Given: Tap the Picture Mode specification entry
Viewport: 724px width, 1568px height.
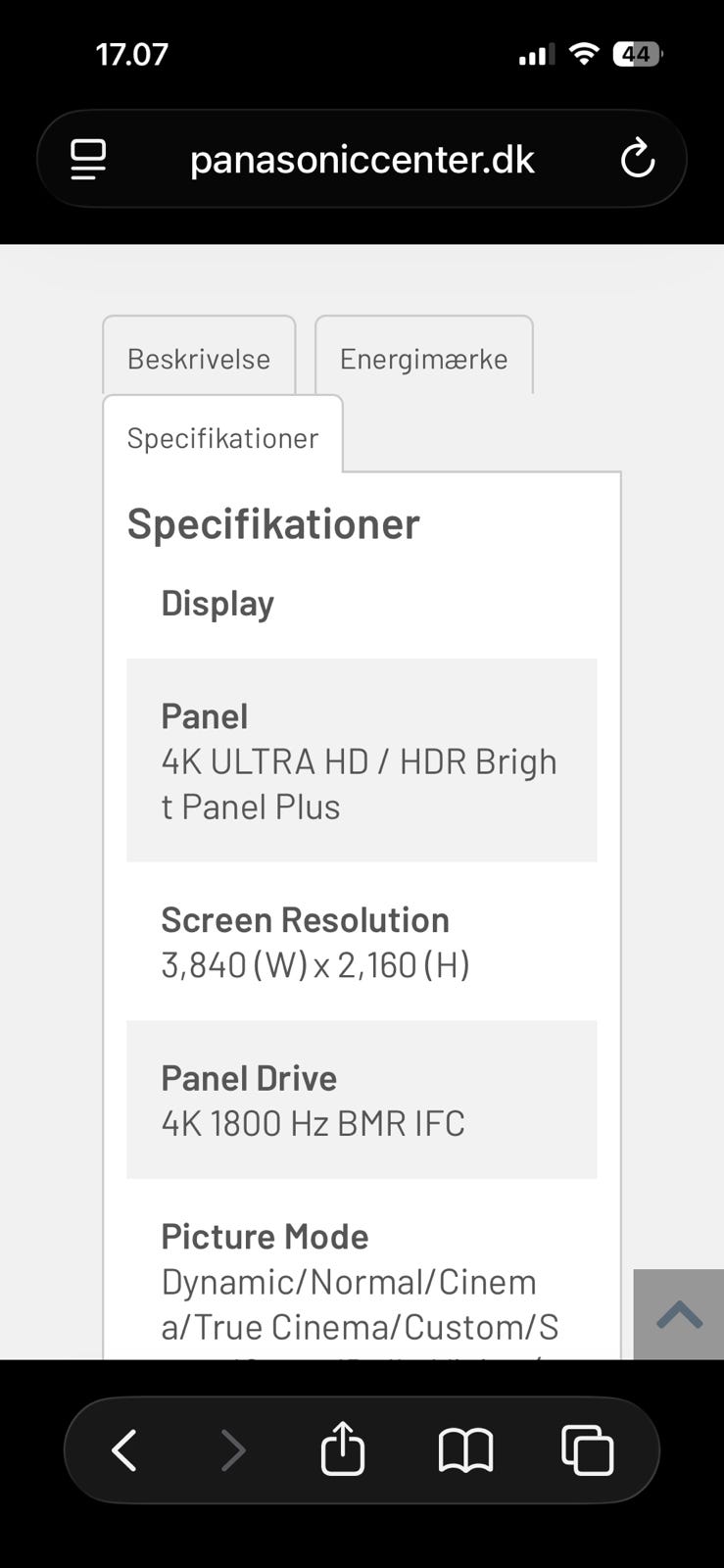Looking at the screenshot, I should 361,1282.
